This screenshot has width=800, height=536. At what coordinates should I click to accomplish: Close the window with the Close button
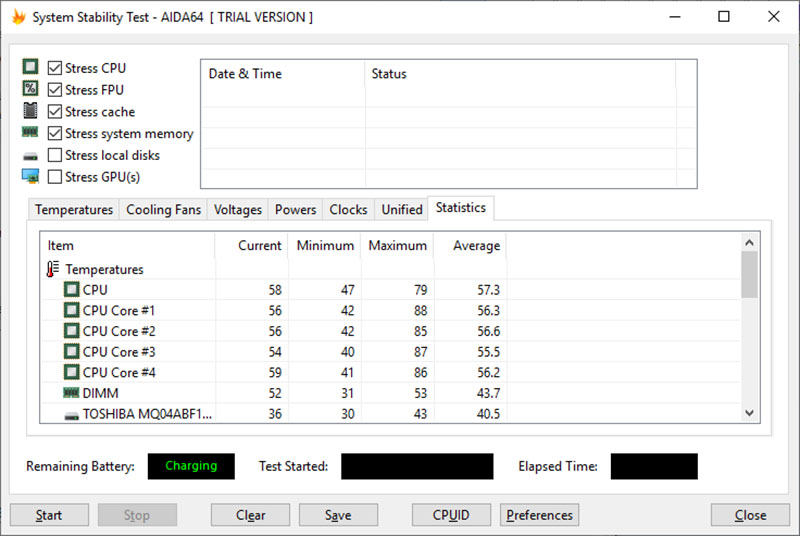click(x=750, y=515)
